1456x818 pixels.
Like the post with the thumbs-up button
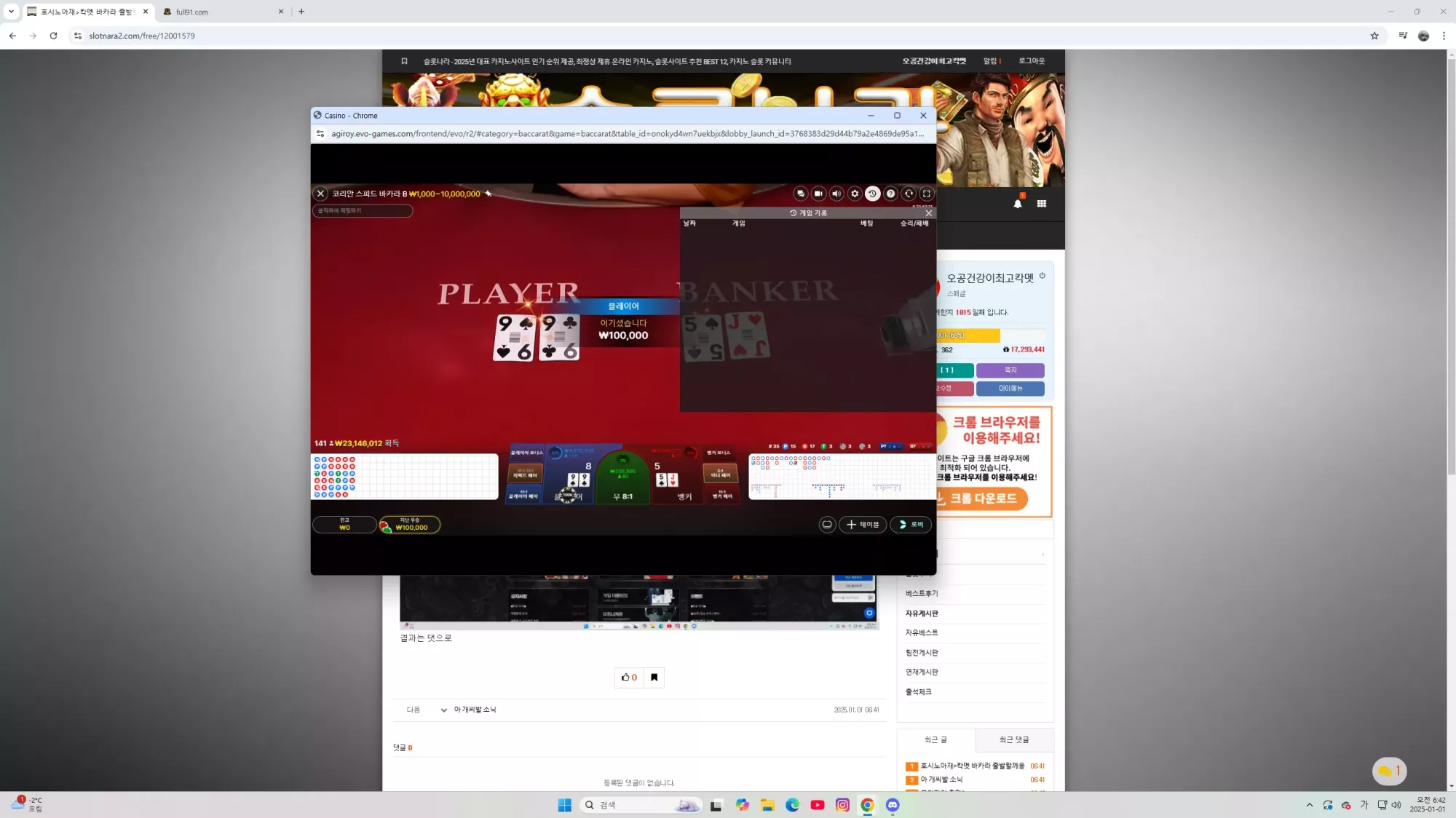tap(629, 678)
